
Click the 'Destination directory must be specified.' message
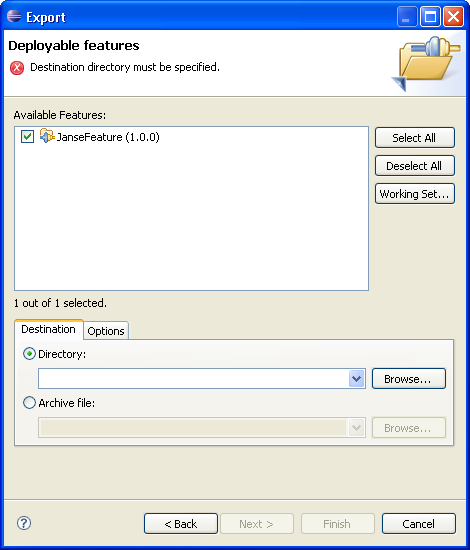[x=125, y=67]
